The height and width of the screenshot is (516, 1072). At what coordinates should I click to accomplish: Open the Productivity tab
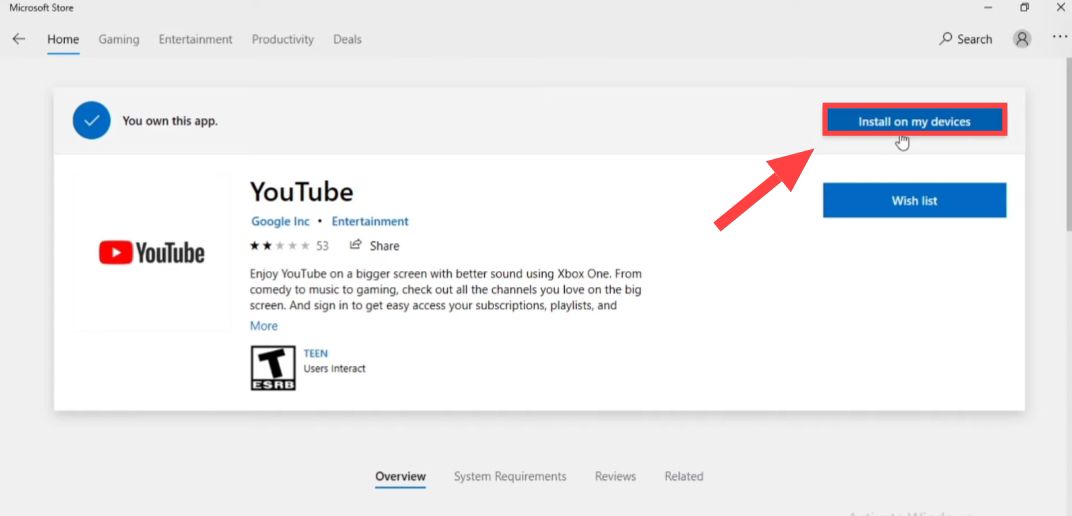pos(282,40)
